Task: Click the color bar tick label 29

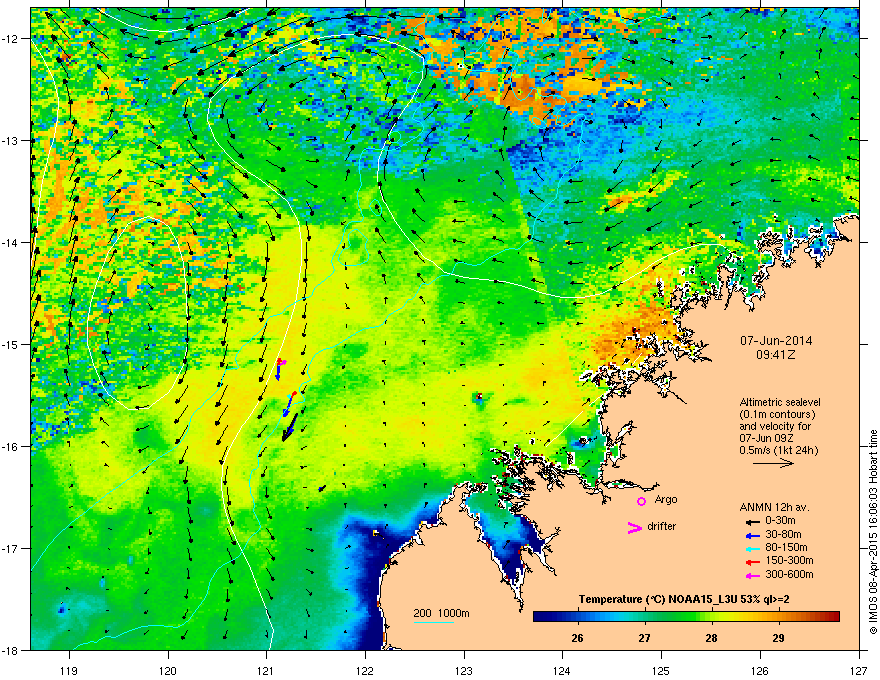Action: pos(778,638)
